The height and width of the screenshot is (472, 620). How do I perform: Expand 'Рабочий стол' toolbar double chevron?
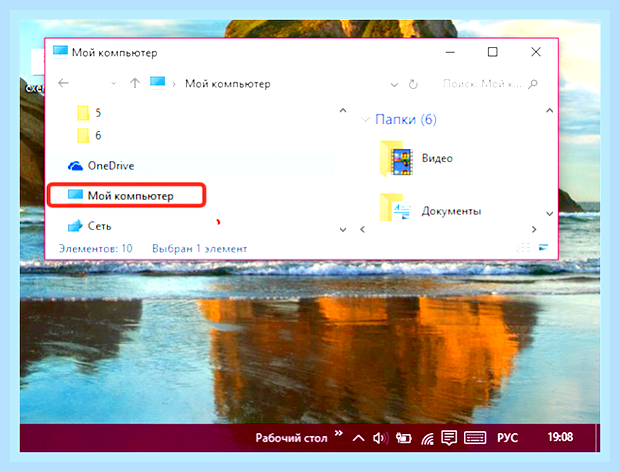coord(338,433)
